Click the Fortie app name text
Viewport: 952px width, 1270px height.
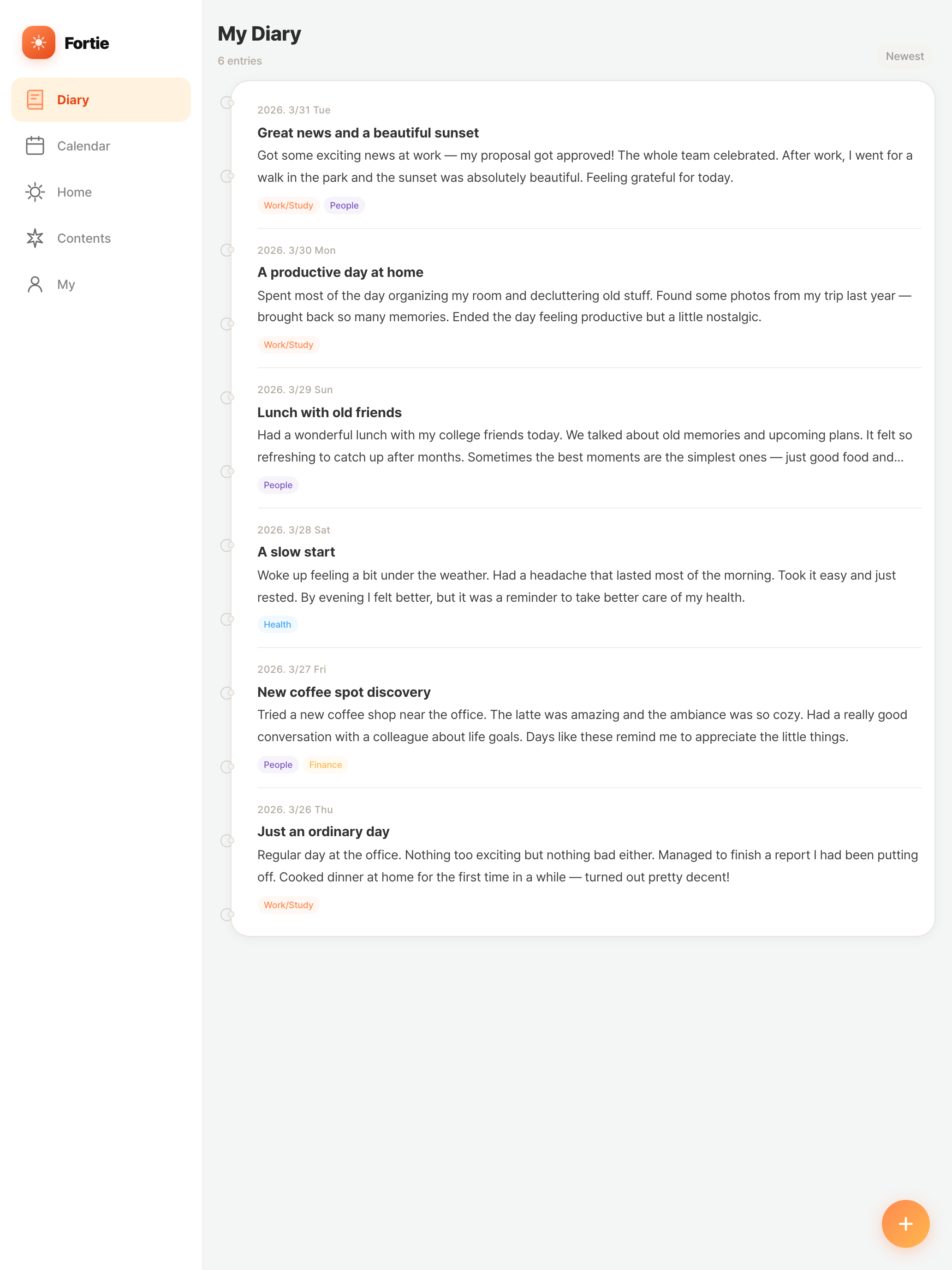click(87, 43)
